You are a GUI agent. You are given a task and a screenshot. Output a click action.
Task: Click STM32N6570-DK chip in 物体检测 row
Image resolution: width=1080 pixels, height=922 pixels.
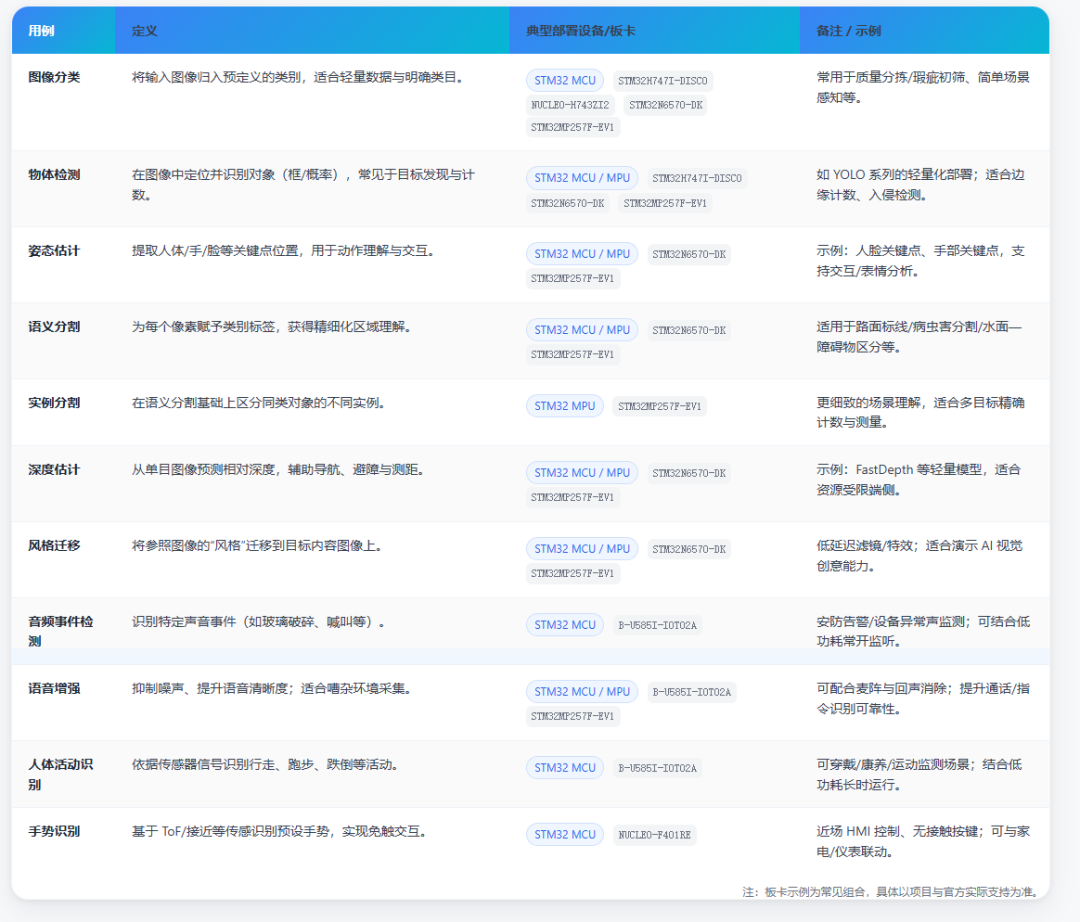pos(568,203)
